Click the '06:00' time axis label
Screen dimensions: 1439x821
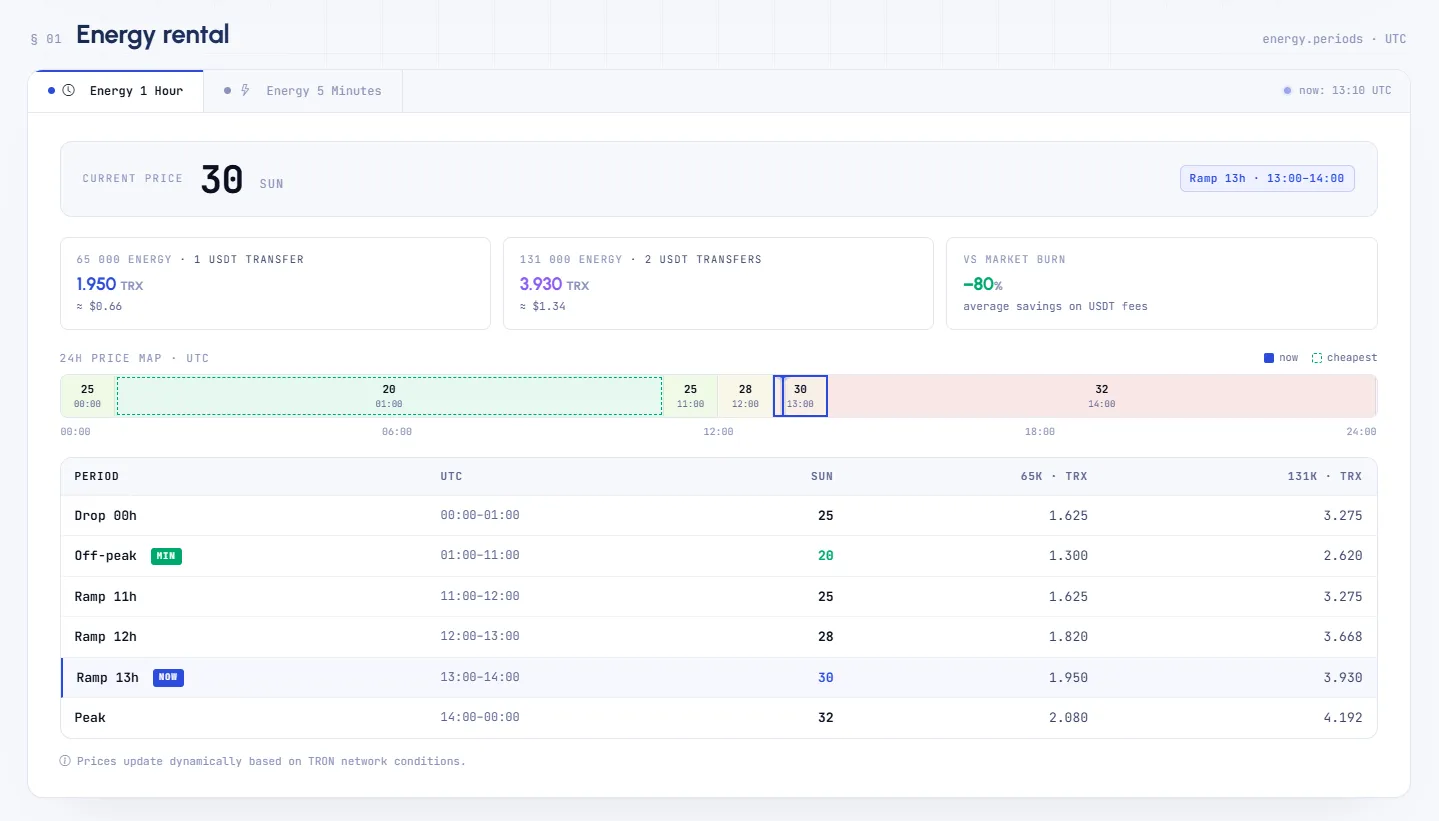[x=396, y=432]
